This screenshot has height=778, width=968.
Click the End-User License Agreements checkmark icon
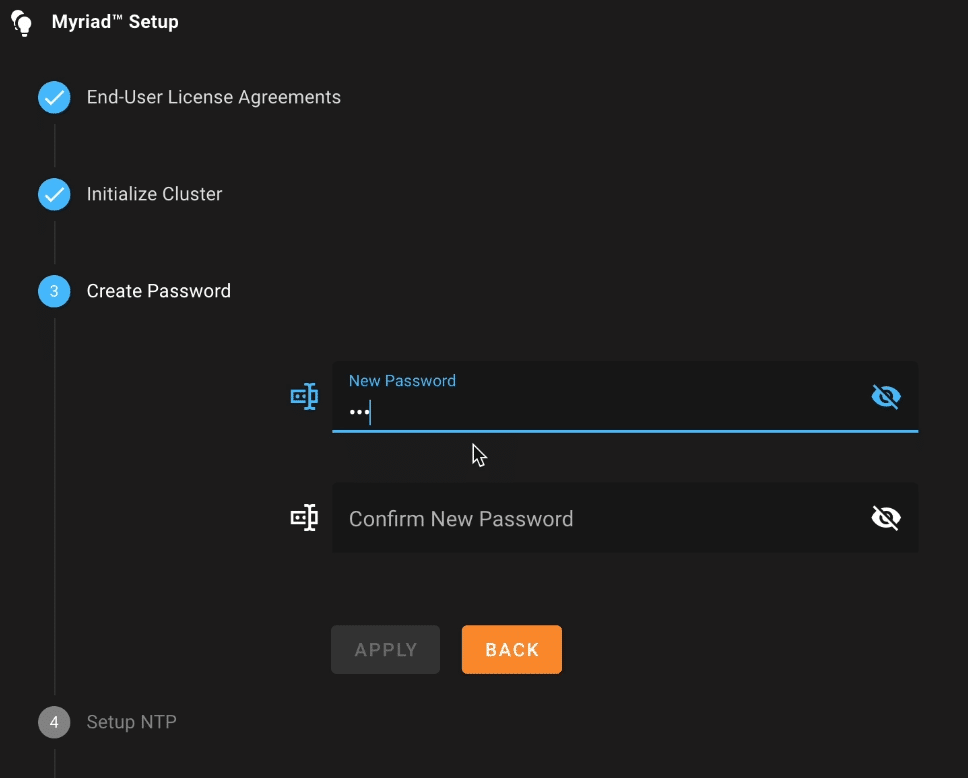(x=54, y=98)
